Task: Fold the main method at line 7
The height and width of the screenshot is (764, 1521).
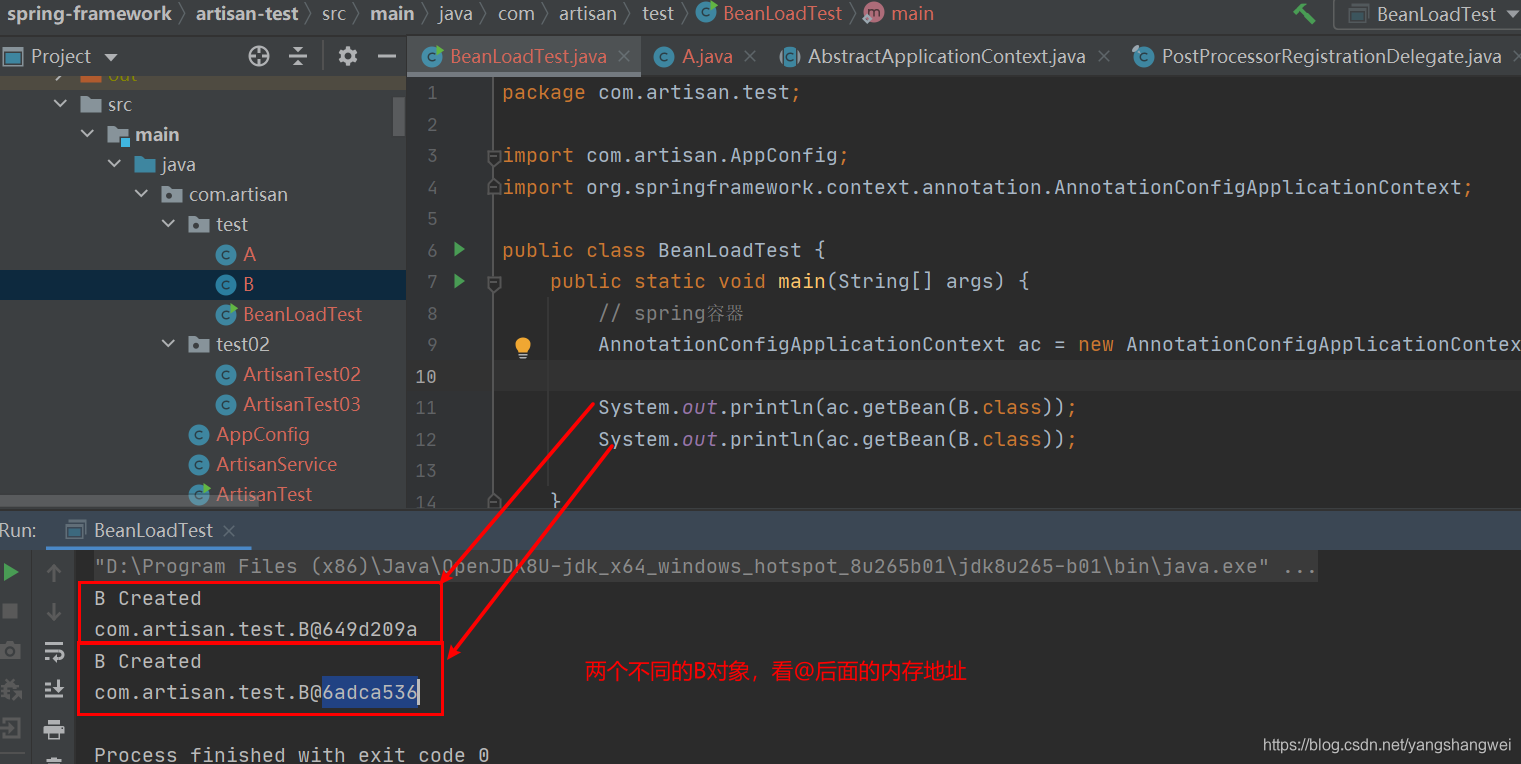Action: point(493,283)
